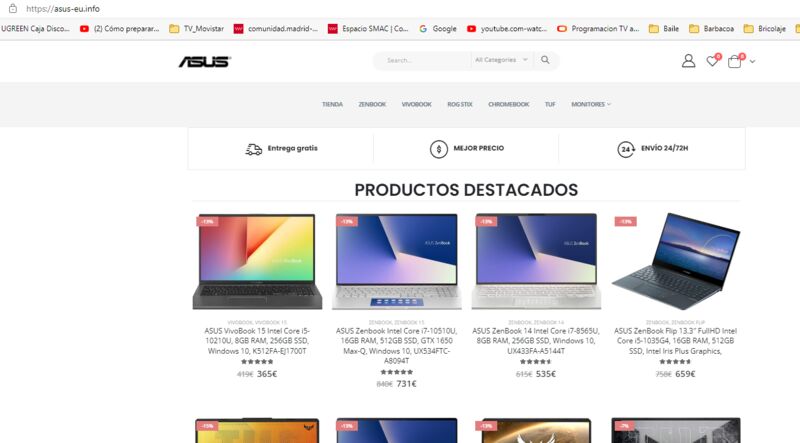The width and height of the screenshot is (800, 443).
Task: Click the Envío 24/72H clock icon
Action: pos(626,149)
